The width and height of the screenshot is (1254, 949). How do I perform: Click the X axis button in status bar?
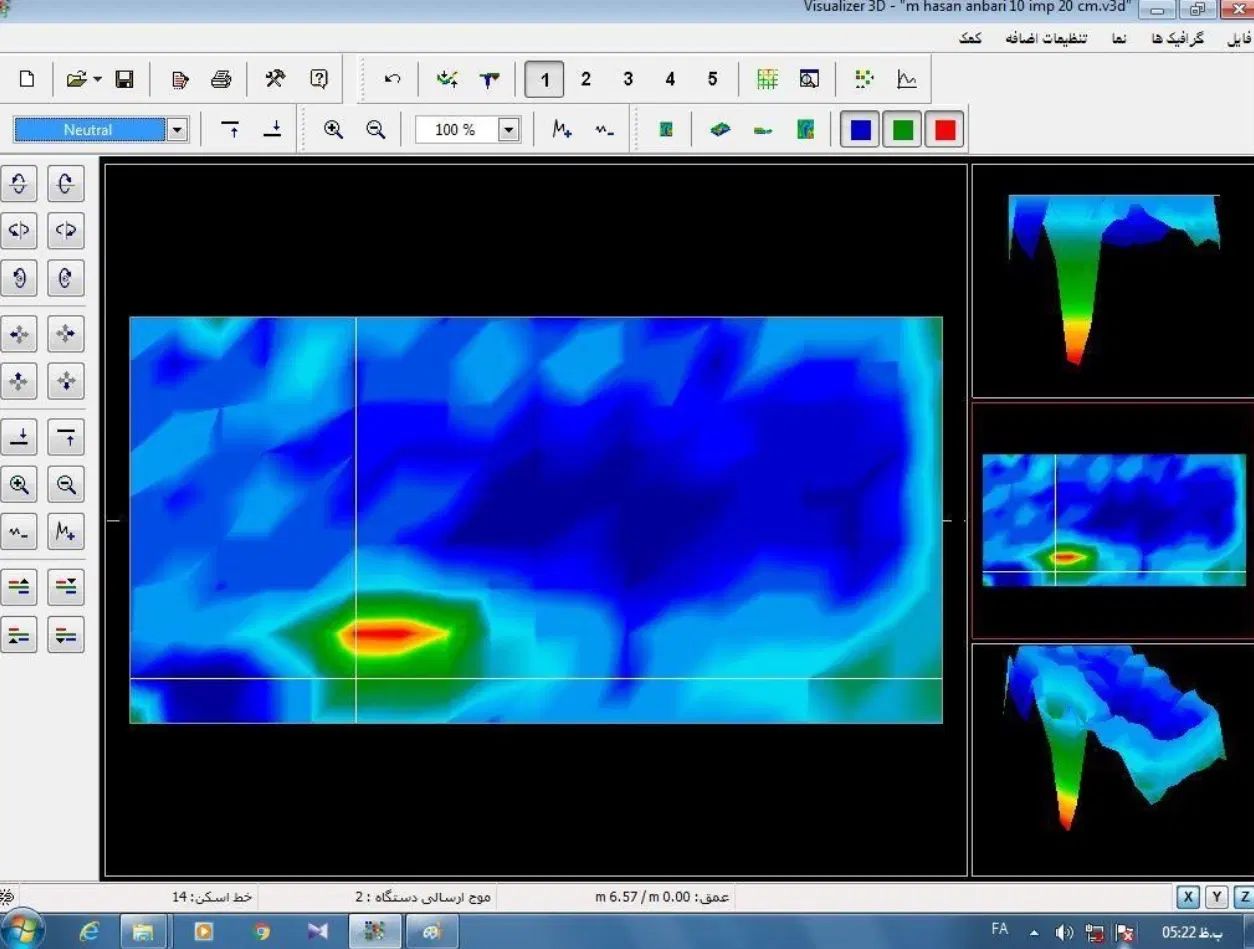click(1188, 897)
